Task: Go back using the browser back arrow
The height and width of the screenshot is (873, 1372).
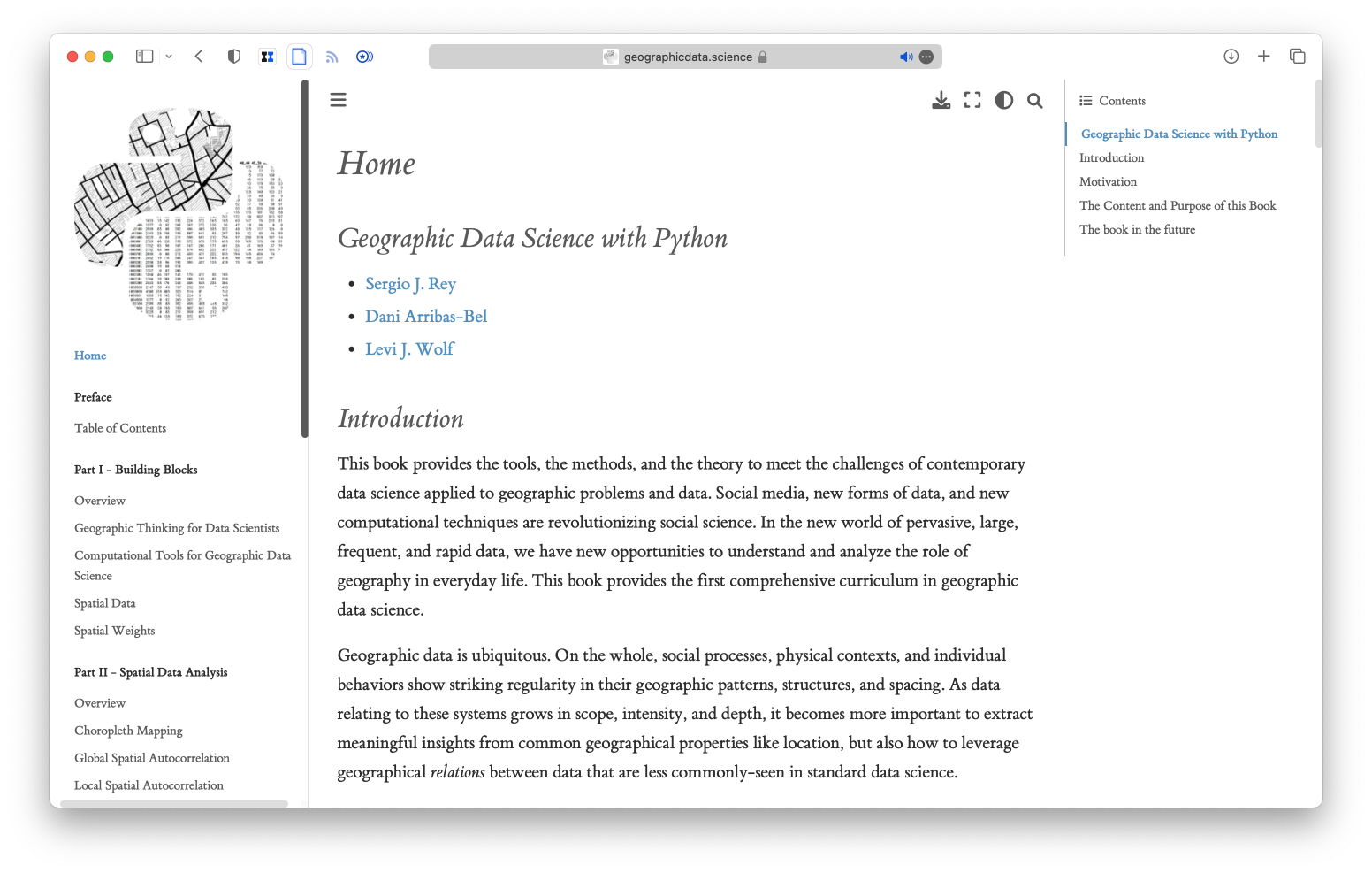Action: click(199, 57)
